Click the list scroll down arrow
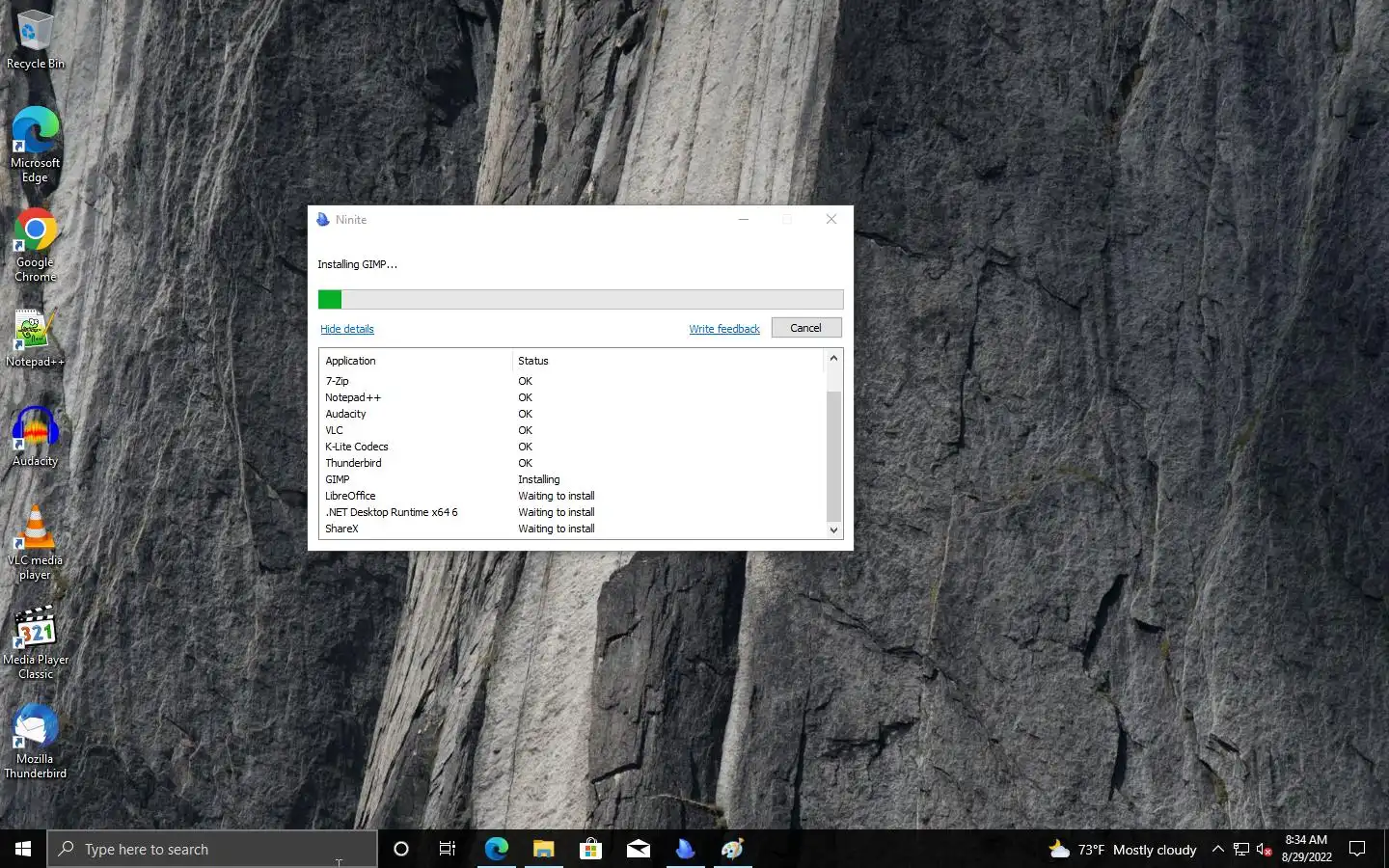The height and width of the screenshot is (868, 1389). (x=834, y=529)
